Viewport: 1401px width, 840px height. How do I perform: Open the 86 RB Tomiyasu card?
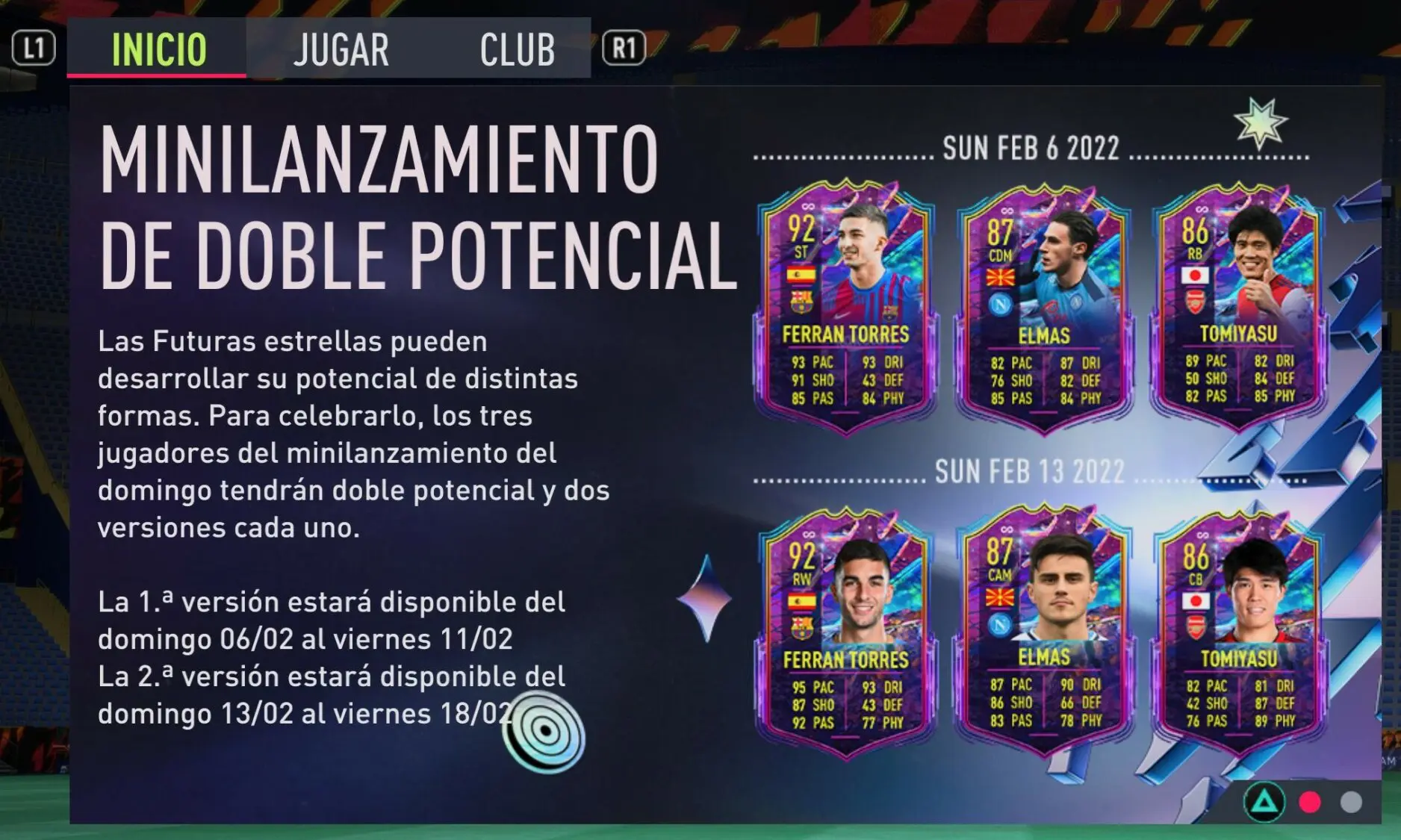coord(1238,306)
